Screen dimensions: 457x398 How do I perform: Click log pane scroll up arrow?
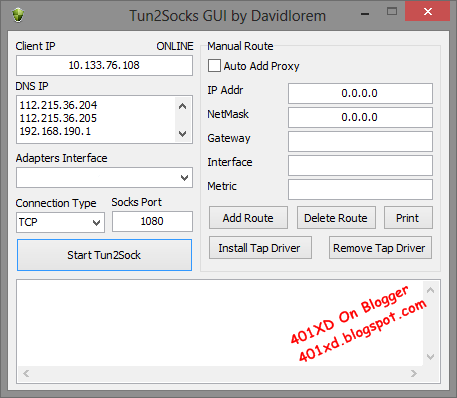(x=430, y=290)
